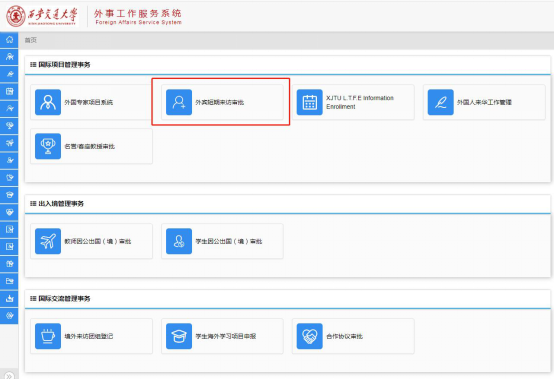The height and width of the screenshot is (380, 554).
Task: Open 教师因公出国（境）审批 airplane tile
Action: (x=92, y=241)
